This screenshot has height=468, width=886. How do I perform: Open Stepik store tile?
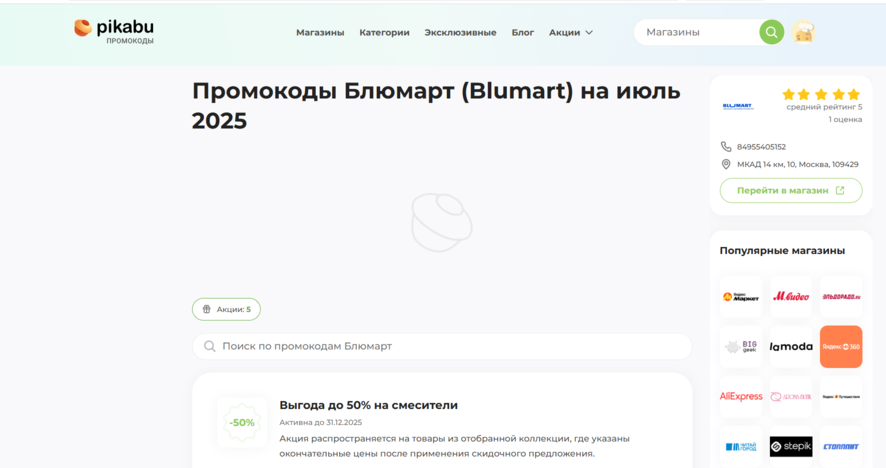pos(791,446)
